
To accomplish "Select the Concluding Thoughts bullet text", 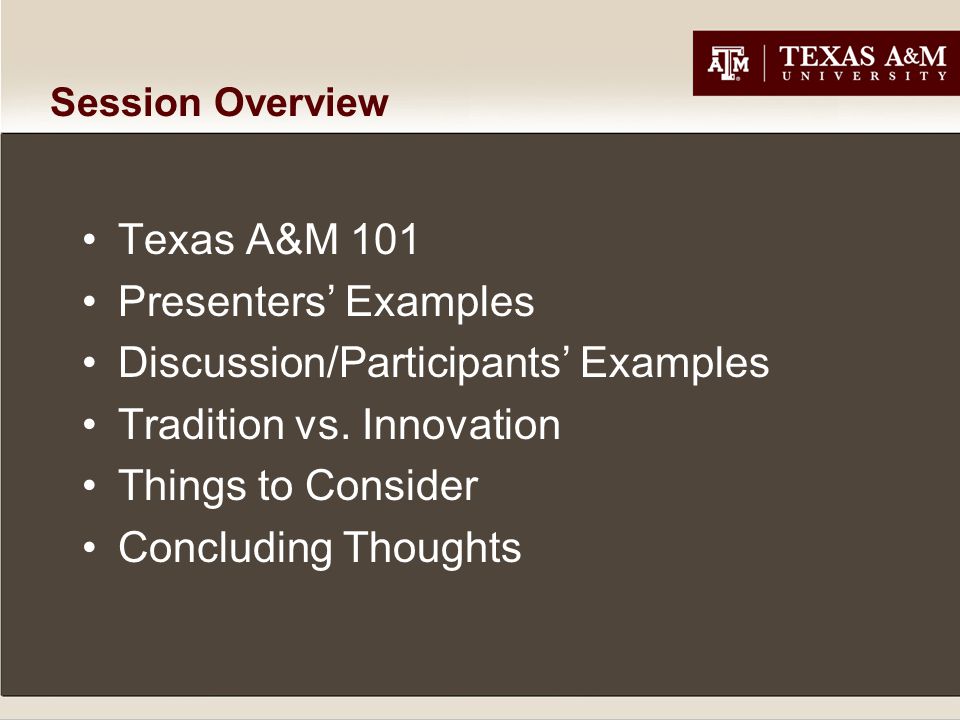I will [x=320, y=547].
